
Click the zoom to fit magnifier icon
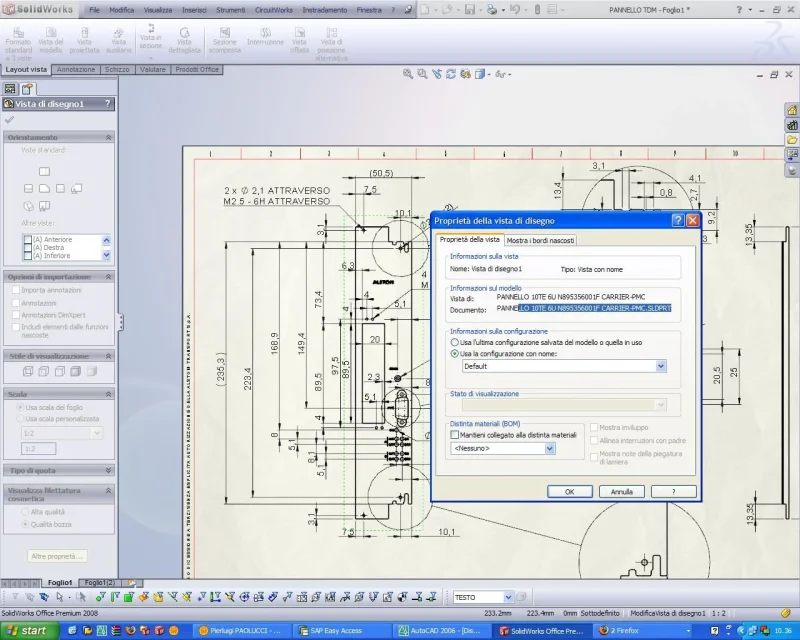tap(408, 74)
